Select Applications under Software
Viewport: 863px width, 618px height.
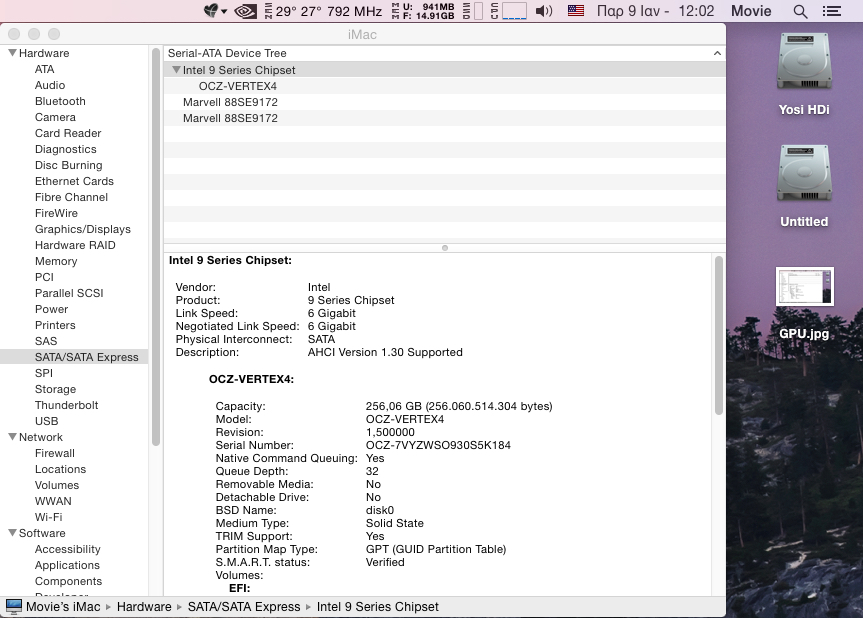click(67, 565)
